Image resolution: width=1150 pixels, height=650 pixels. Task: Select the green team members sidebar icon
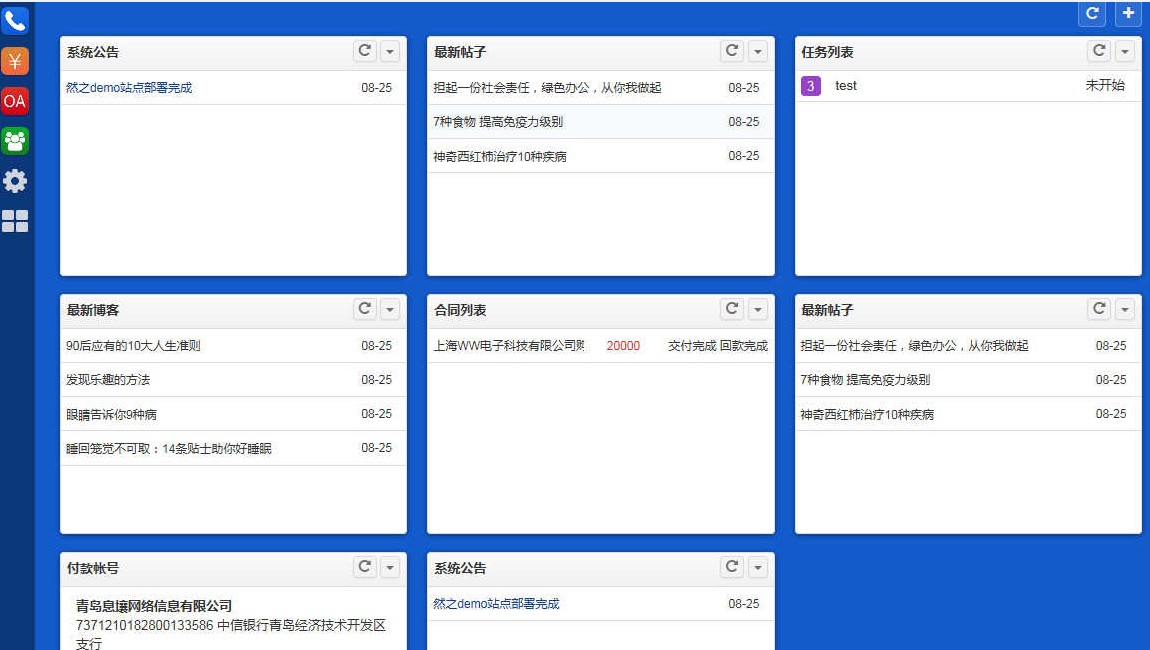16,141
